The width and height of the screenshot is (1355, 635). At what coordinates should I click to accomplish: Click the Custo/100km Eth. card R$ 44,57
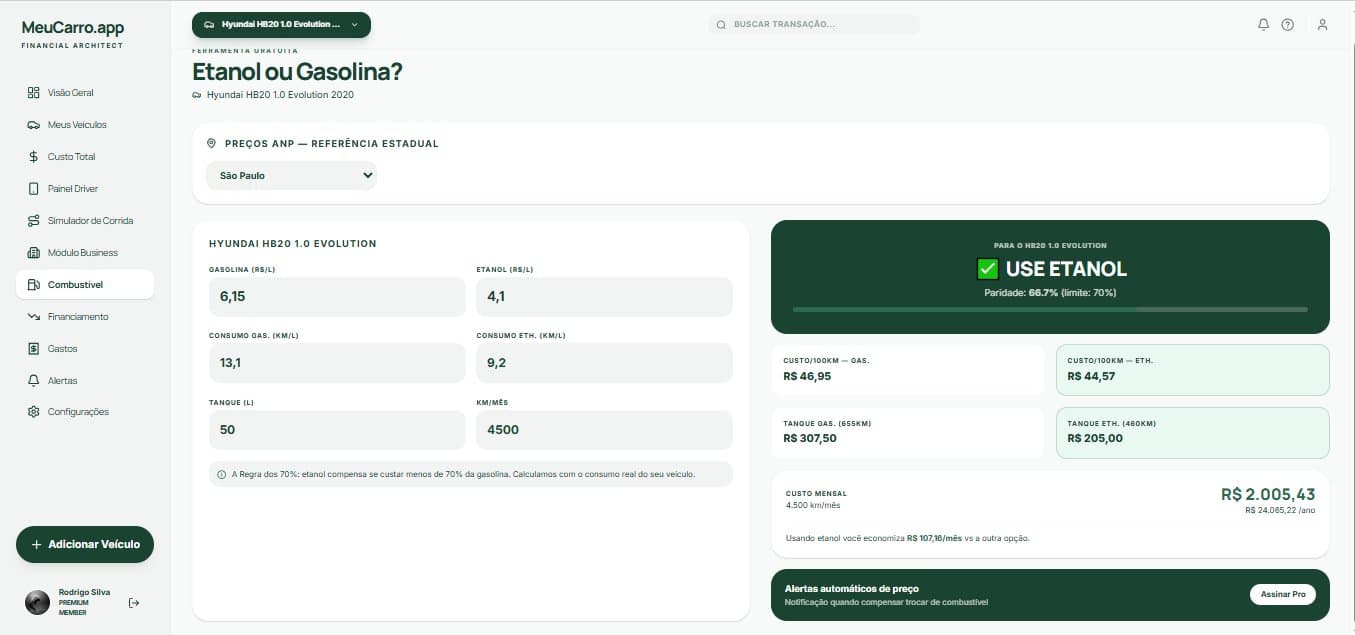1193,370
